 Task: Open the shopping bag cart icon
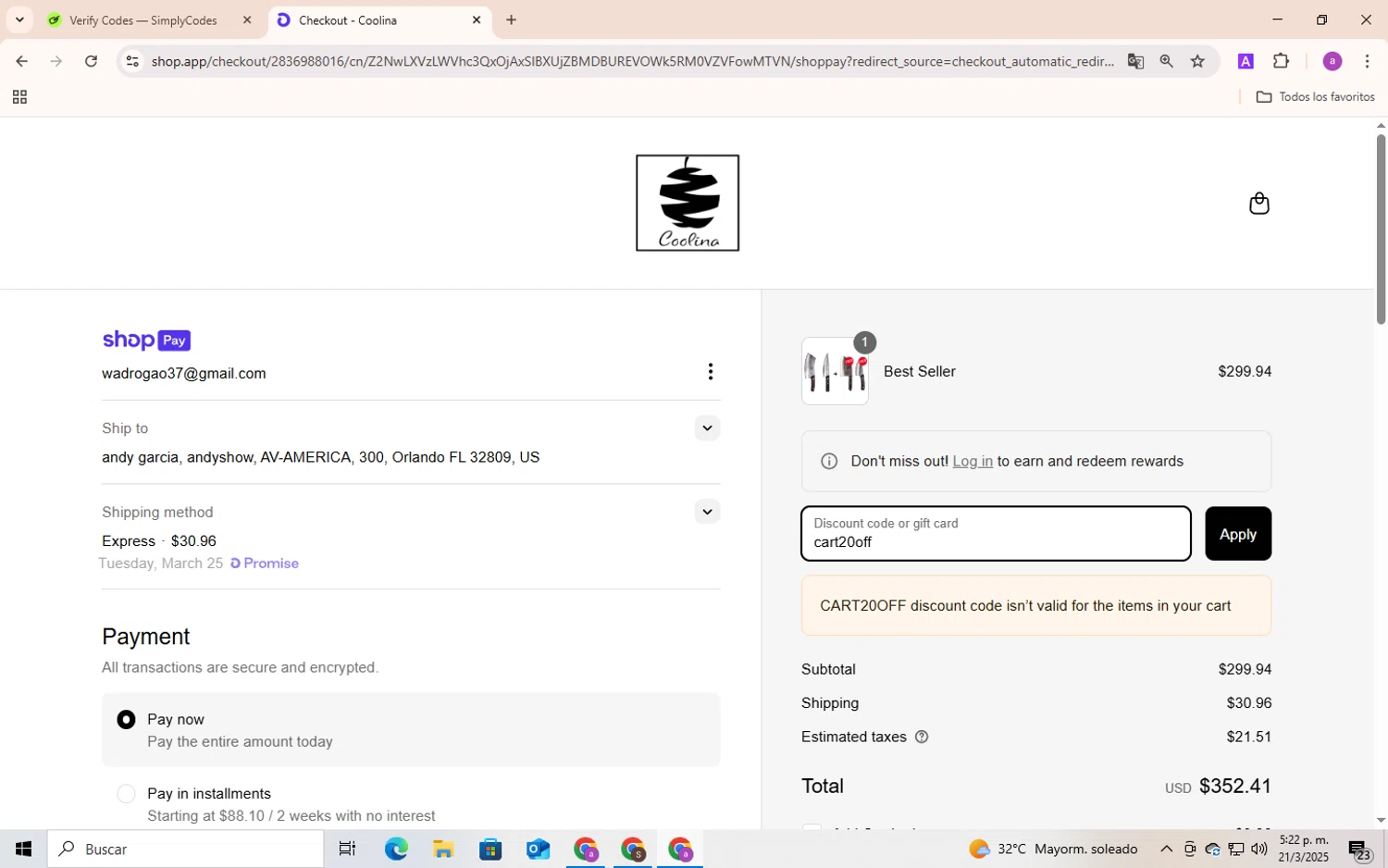pos(1258,203)
